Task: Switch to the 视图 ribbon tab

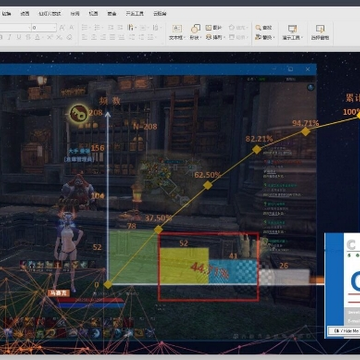Action: tap(93, 14)
